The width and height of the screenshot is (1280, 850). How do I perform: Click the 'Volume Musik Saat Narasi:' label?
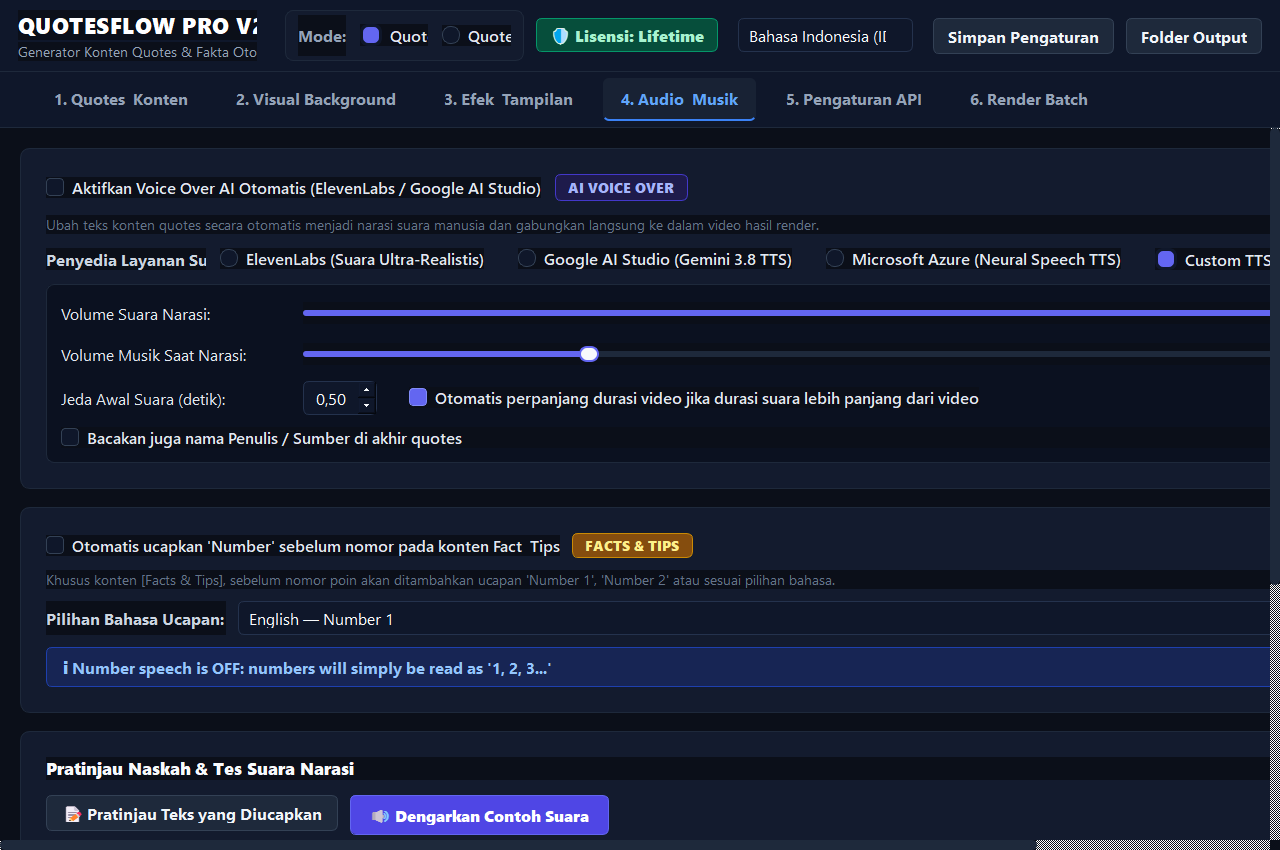pos(154,355)
